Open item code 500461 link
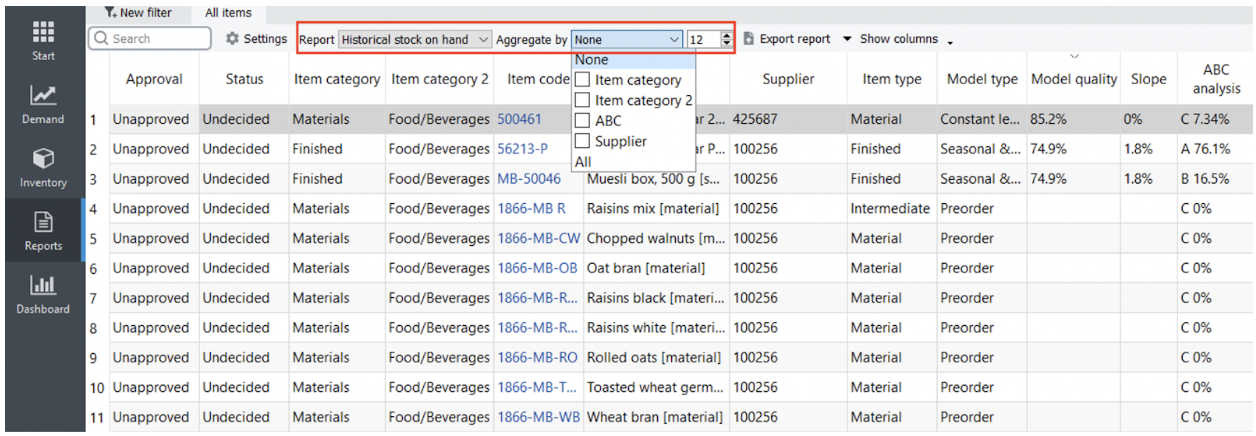 point(519,119)
